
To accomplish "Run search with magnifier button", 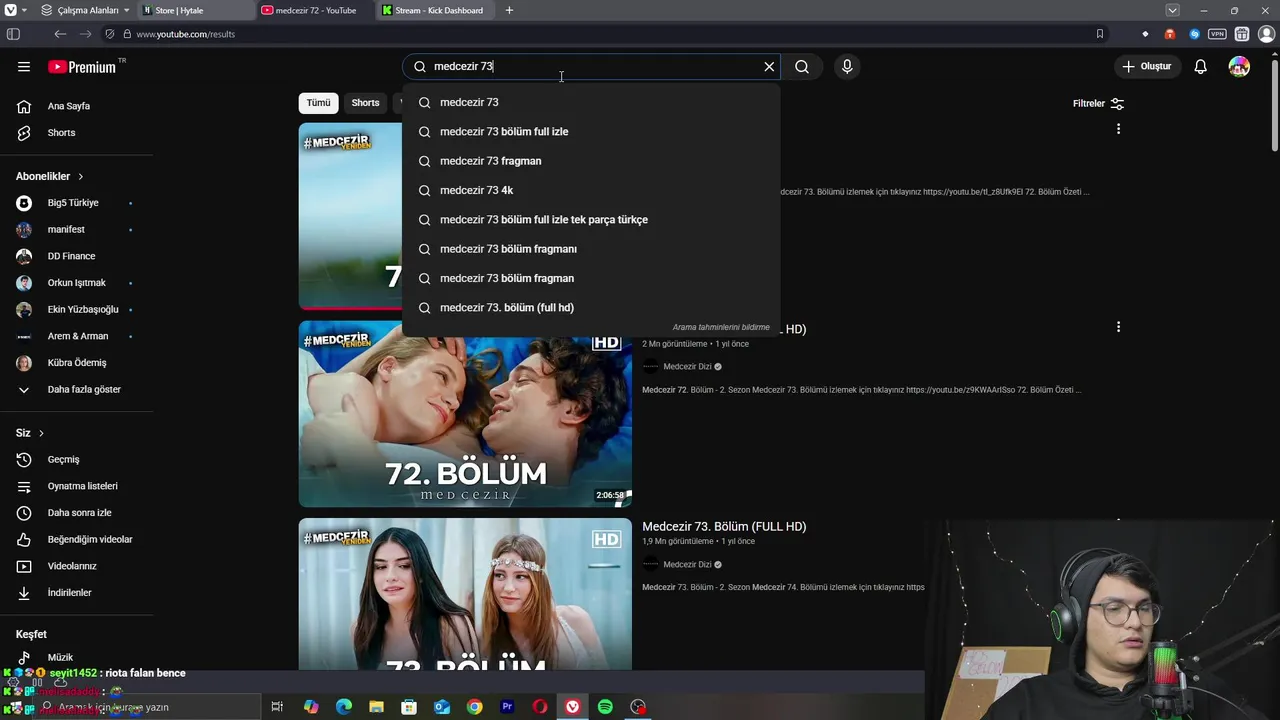I will [x=802, y=67].
